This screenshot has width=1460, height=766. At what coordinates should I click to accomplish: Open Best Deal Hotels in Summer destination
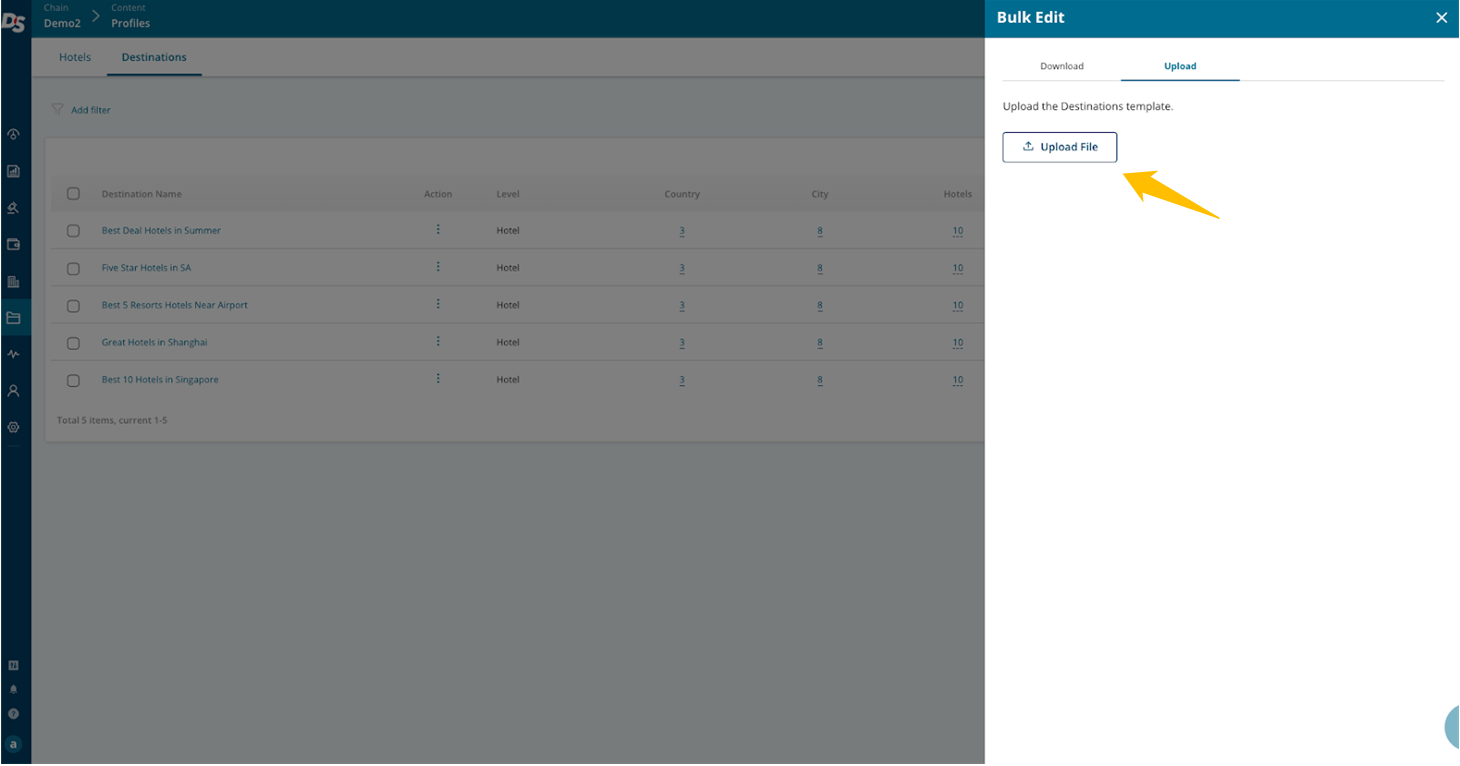pos(161,231)
